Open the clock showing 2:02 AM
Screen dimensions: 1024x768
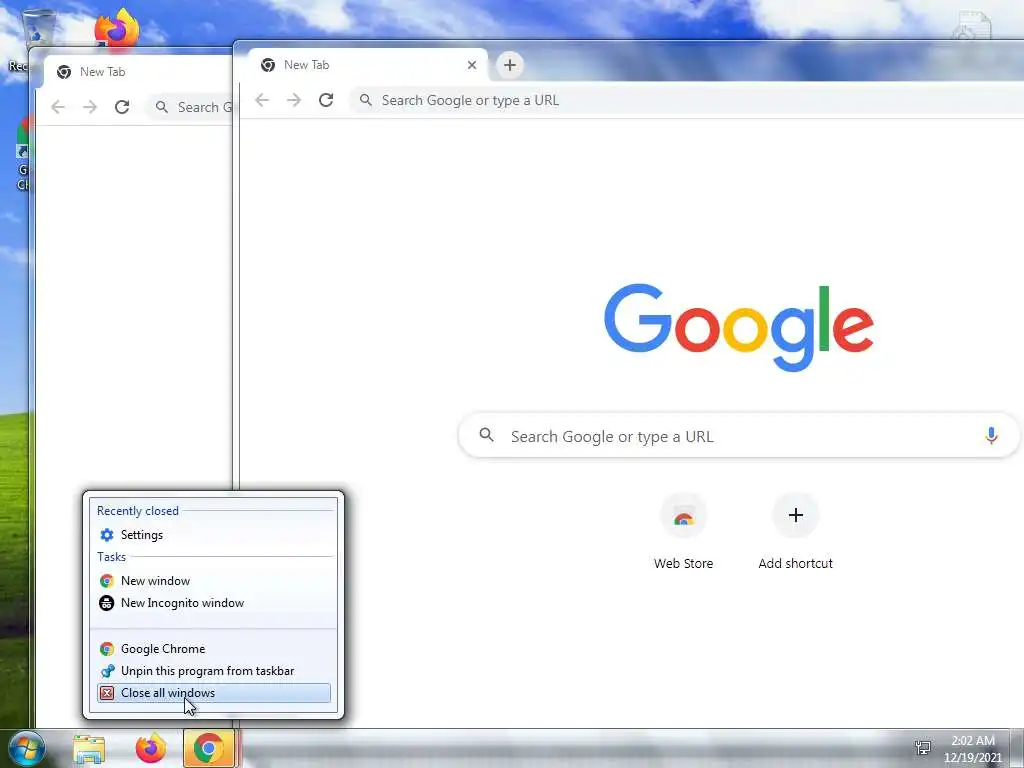pos(972,749)
